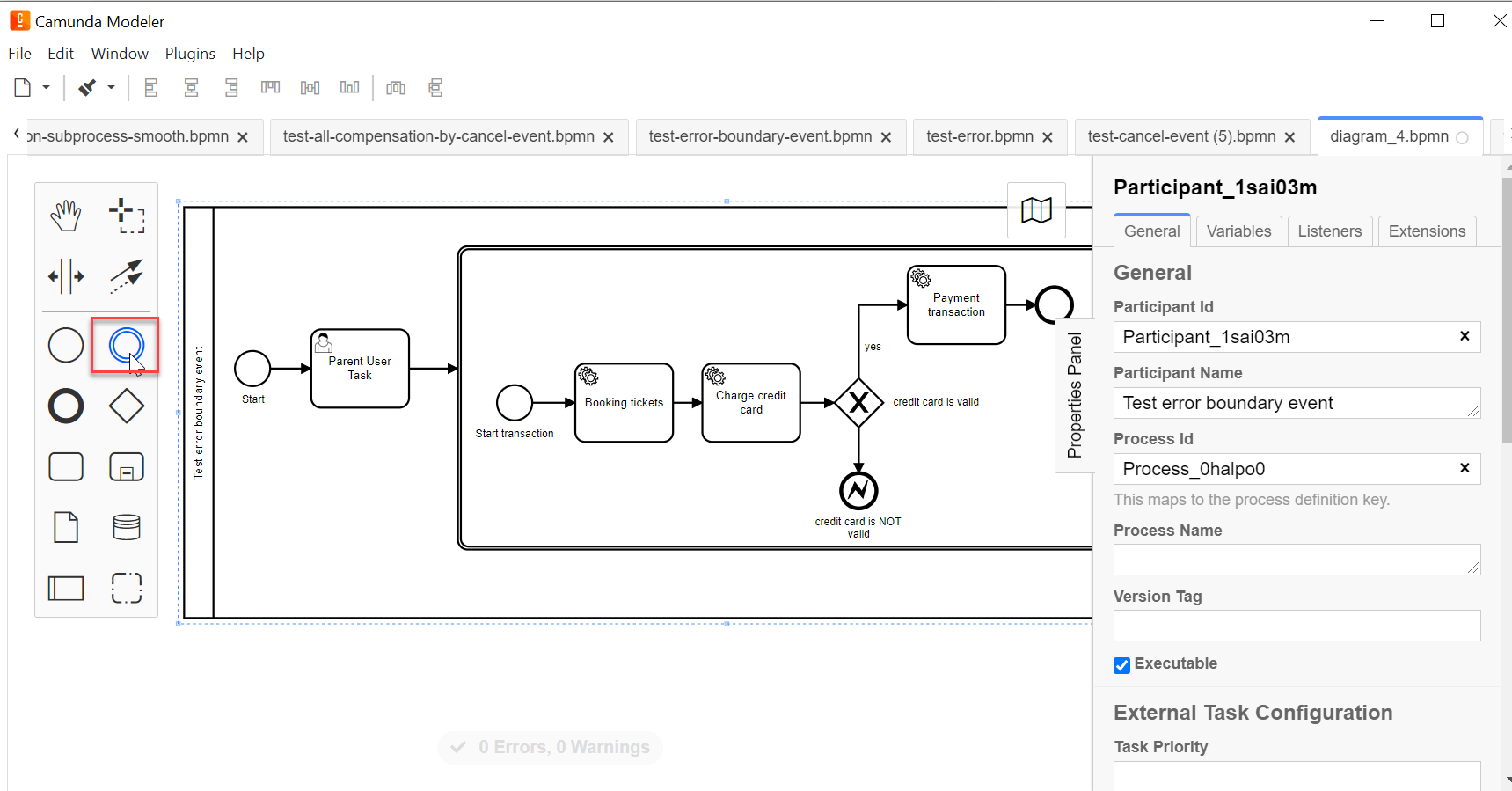Toggle the minimap map icon
Image resolution: width=1512 pixels, height=791 pixels.
(1036, 210)
